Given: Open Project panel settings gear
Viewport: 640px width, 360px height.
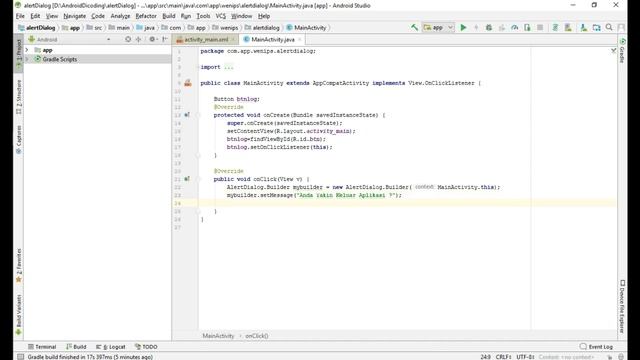Looking at the screenshot, I should (x=153, y=39).
